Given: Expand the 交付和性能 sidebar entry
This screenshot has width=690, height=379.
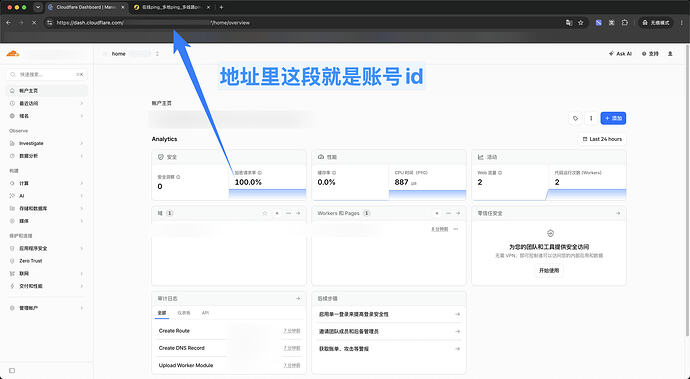Looking at the screenshot, I should point(47,286).
